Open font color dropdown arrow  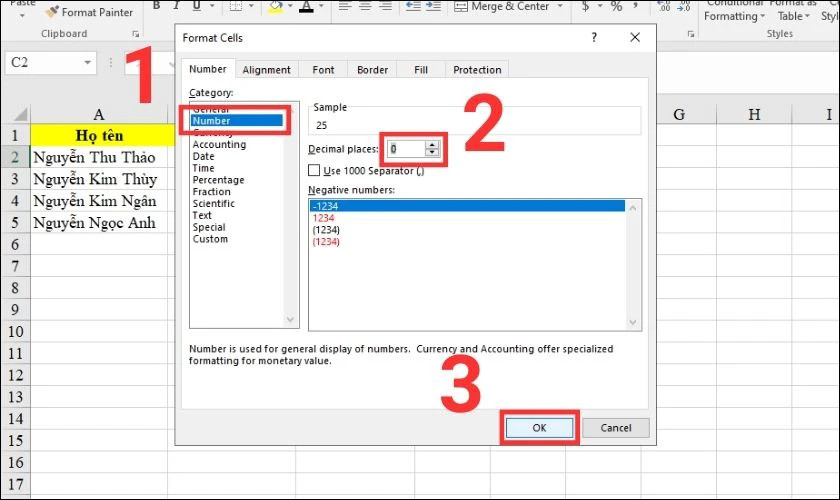pyautogui.click(x=321, y=6)
